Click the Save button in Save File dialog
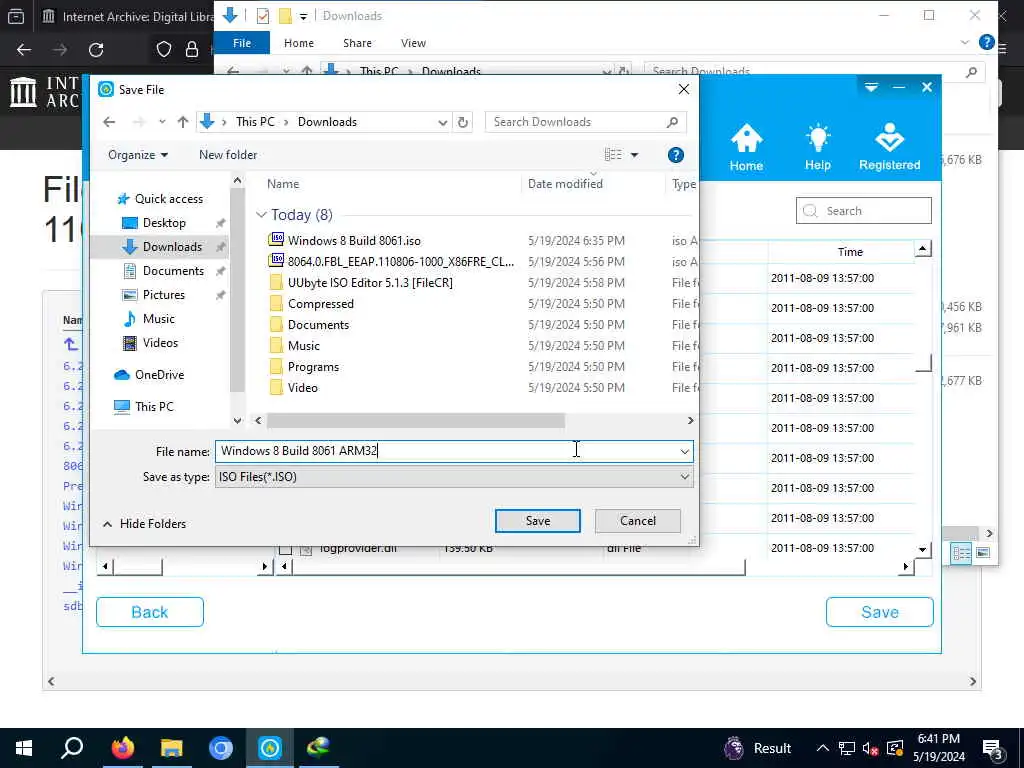This screenshot has width=1024, height=768. click(x=537, y=520)
